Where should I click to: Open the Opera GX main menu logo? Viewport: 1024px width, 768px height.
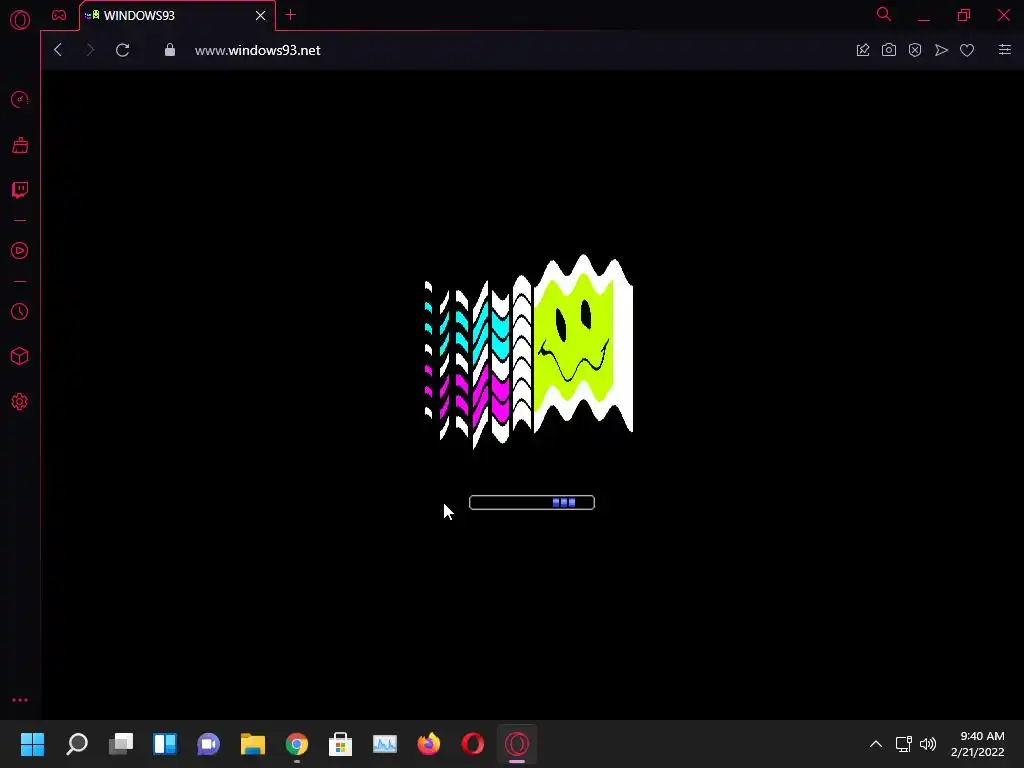[20, 20]
